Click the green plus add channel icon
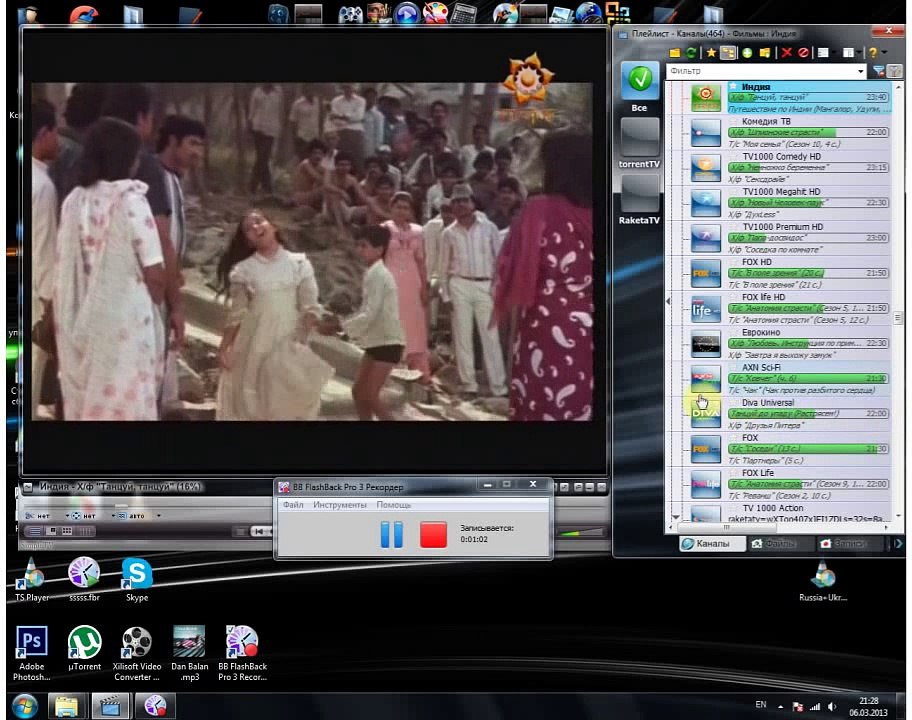 tap(747, 53)
